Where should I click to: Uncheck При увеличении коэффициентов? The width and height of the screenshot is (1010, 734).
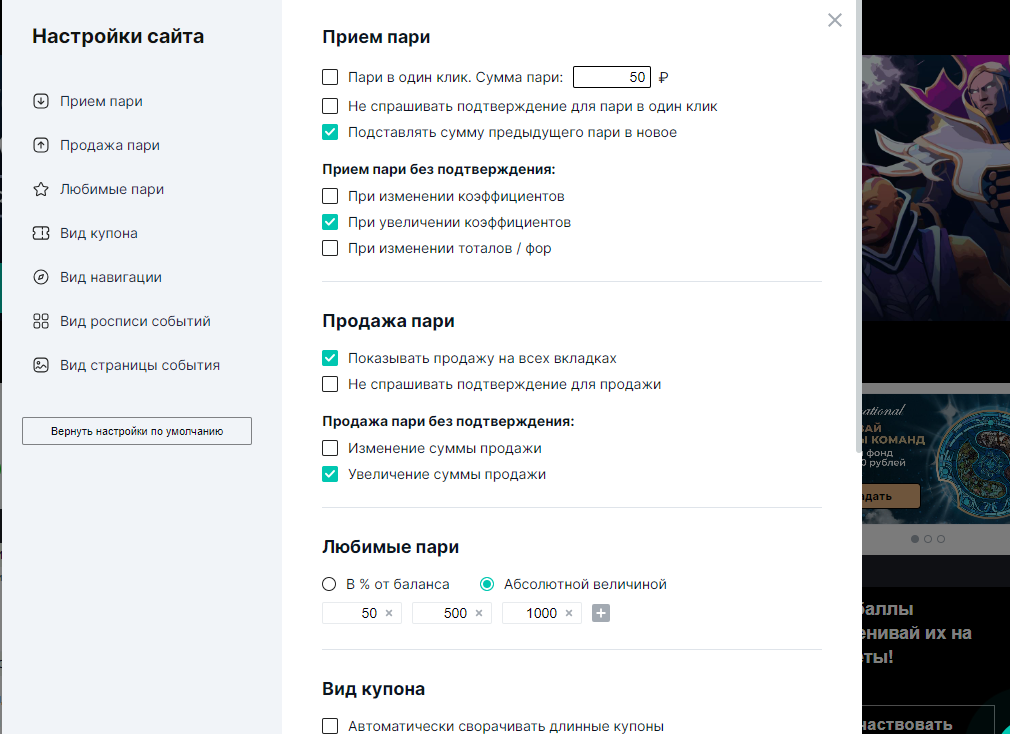coord(330,222)
